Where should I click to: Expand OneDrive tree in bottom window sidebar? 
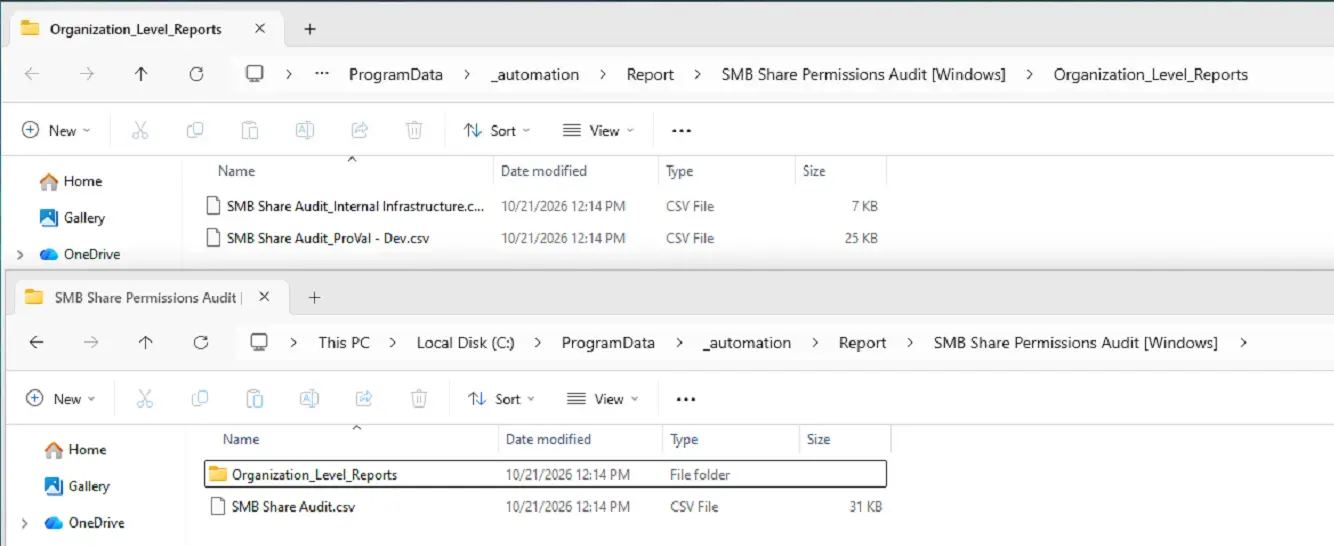pos(24,523)
